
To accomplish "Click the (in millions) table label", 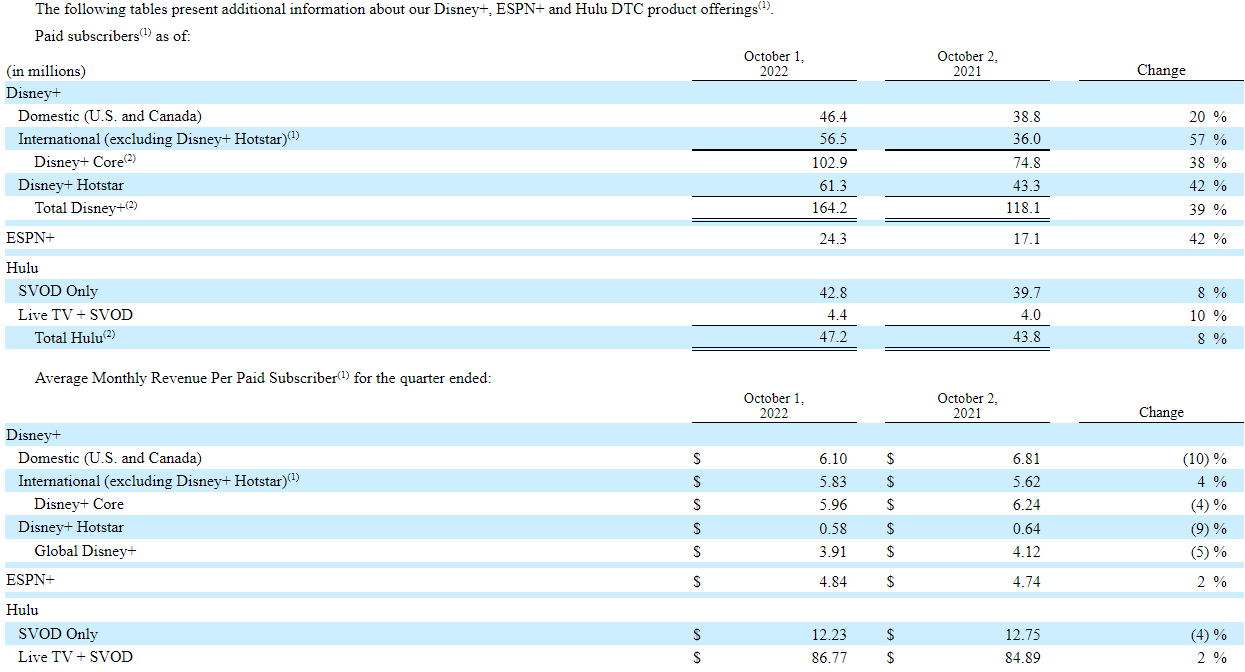I will (46, 71).
